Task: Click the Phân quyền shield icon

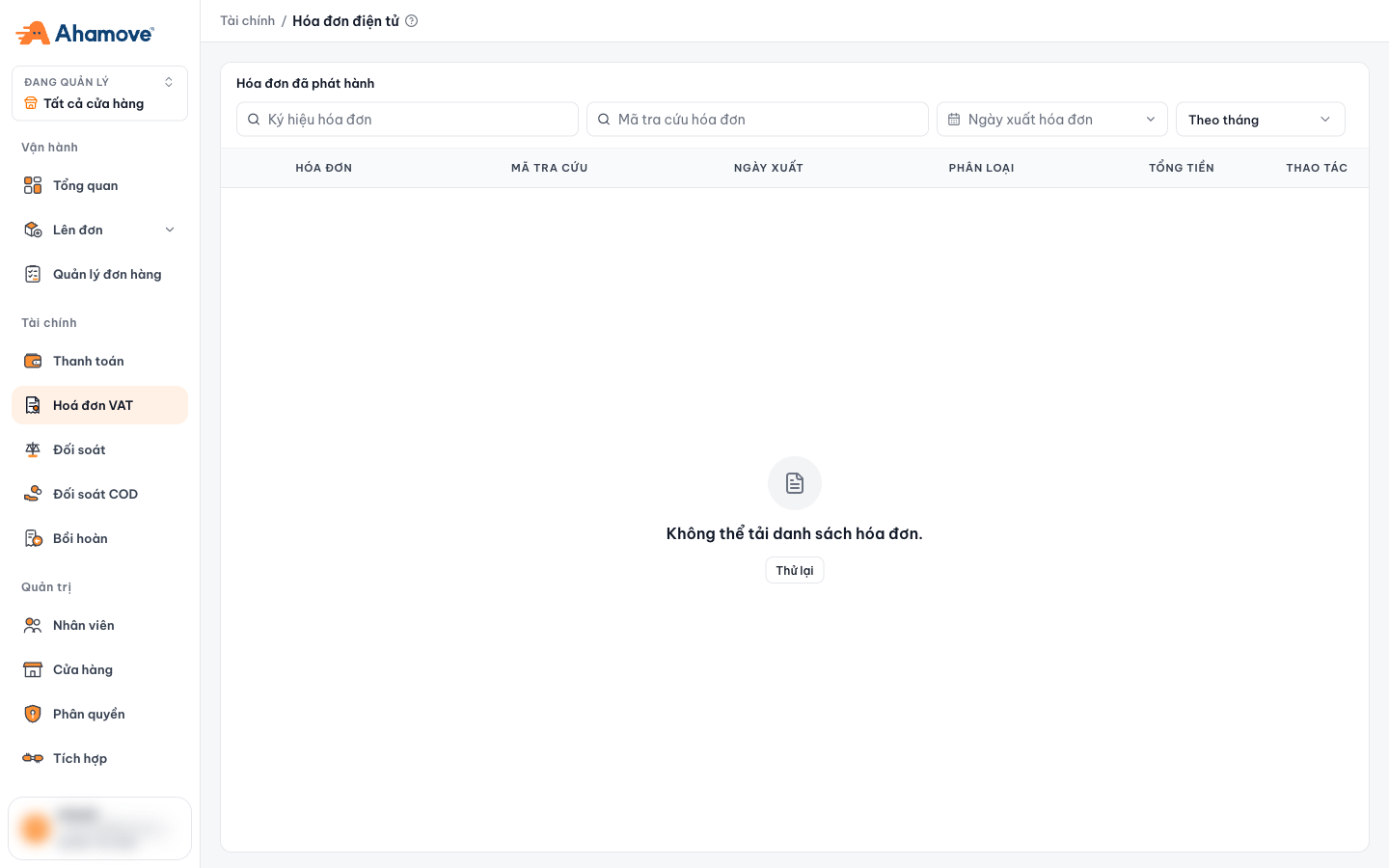Action: tap(33, 714)
